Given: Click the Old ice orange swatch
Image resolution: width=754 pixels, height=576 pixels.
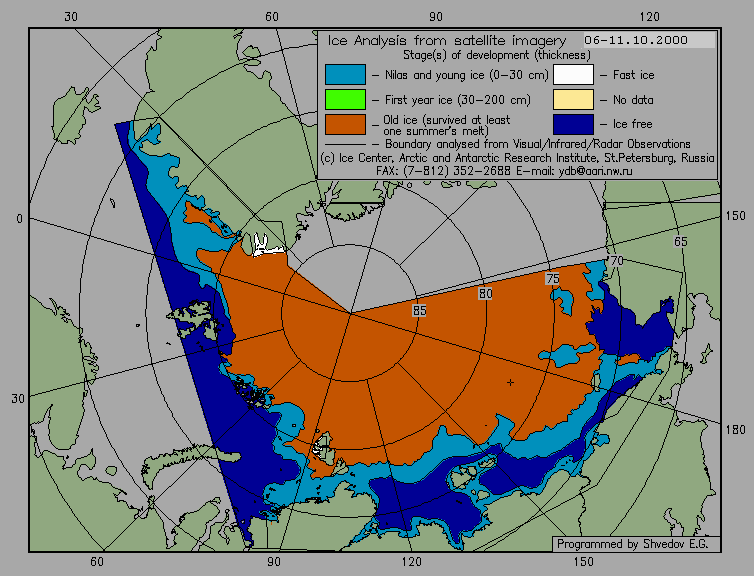Looking at the screenshot, I should 345,124.
